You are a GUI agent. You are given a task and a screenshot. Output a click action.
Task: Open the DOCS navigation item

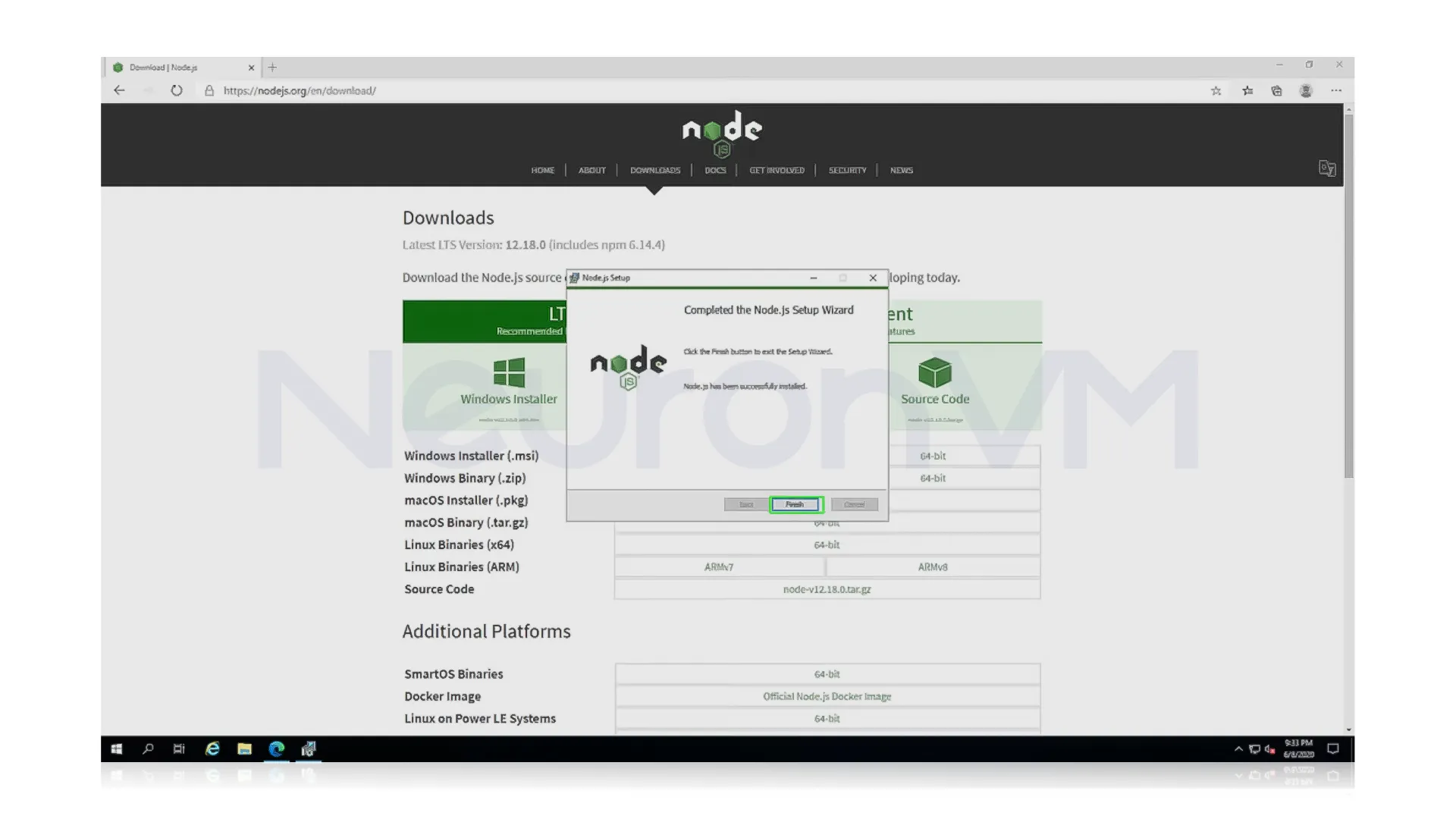[x=715, y=171]
